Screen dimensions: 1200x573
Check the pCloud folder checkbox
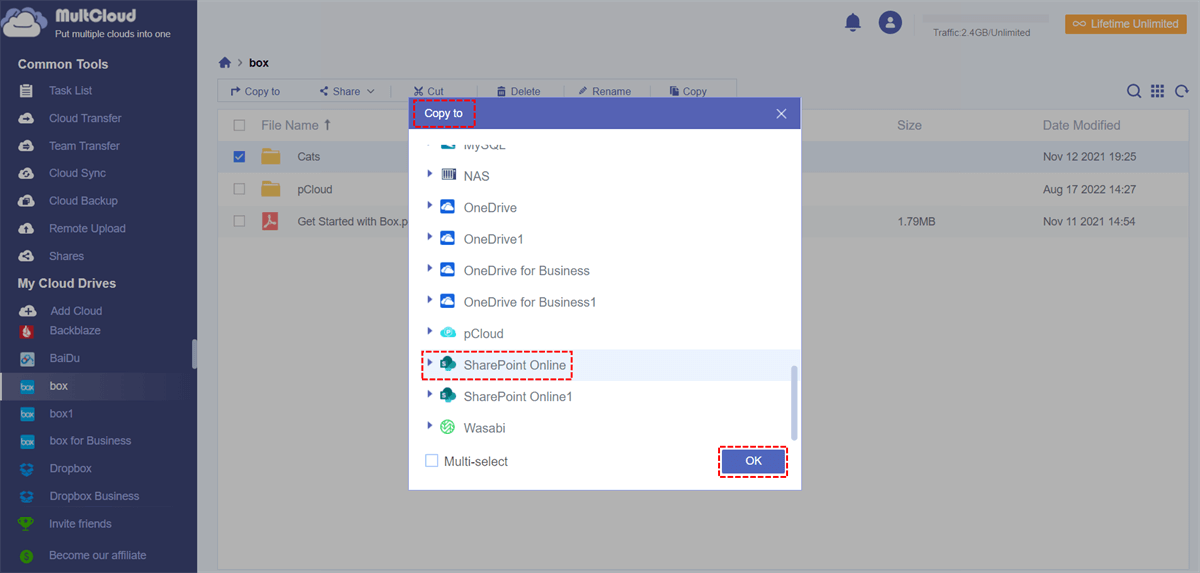tap(239, 189)
